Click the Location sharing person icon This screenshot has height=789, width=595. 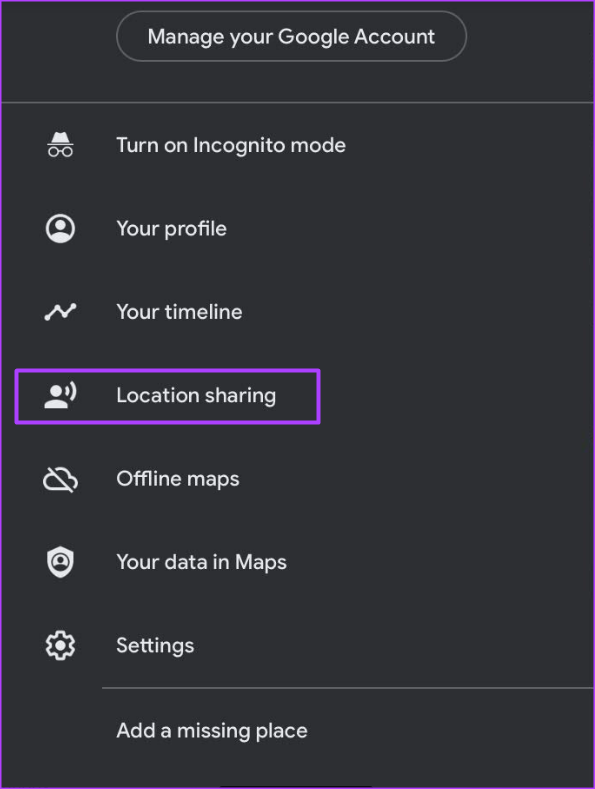click(60, 395)
